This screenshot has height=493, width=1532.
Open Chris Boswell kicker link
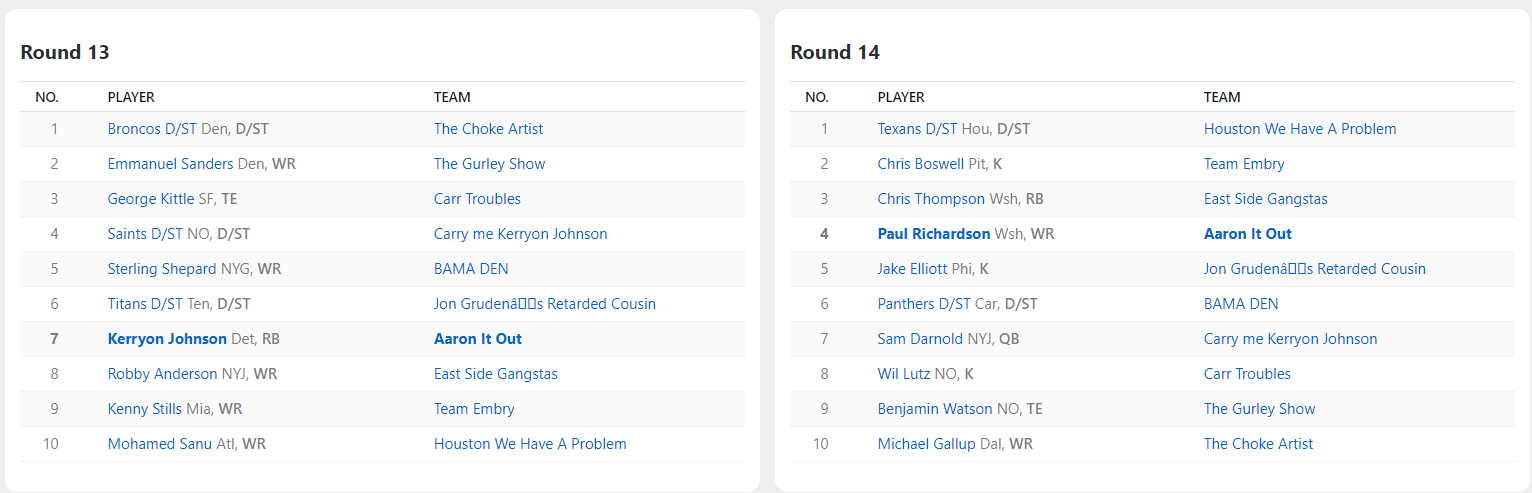pos(921,164)
